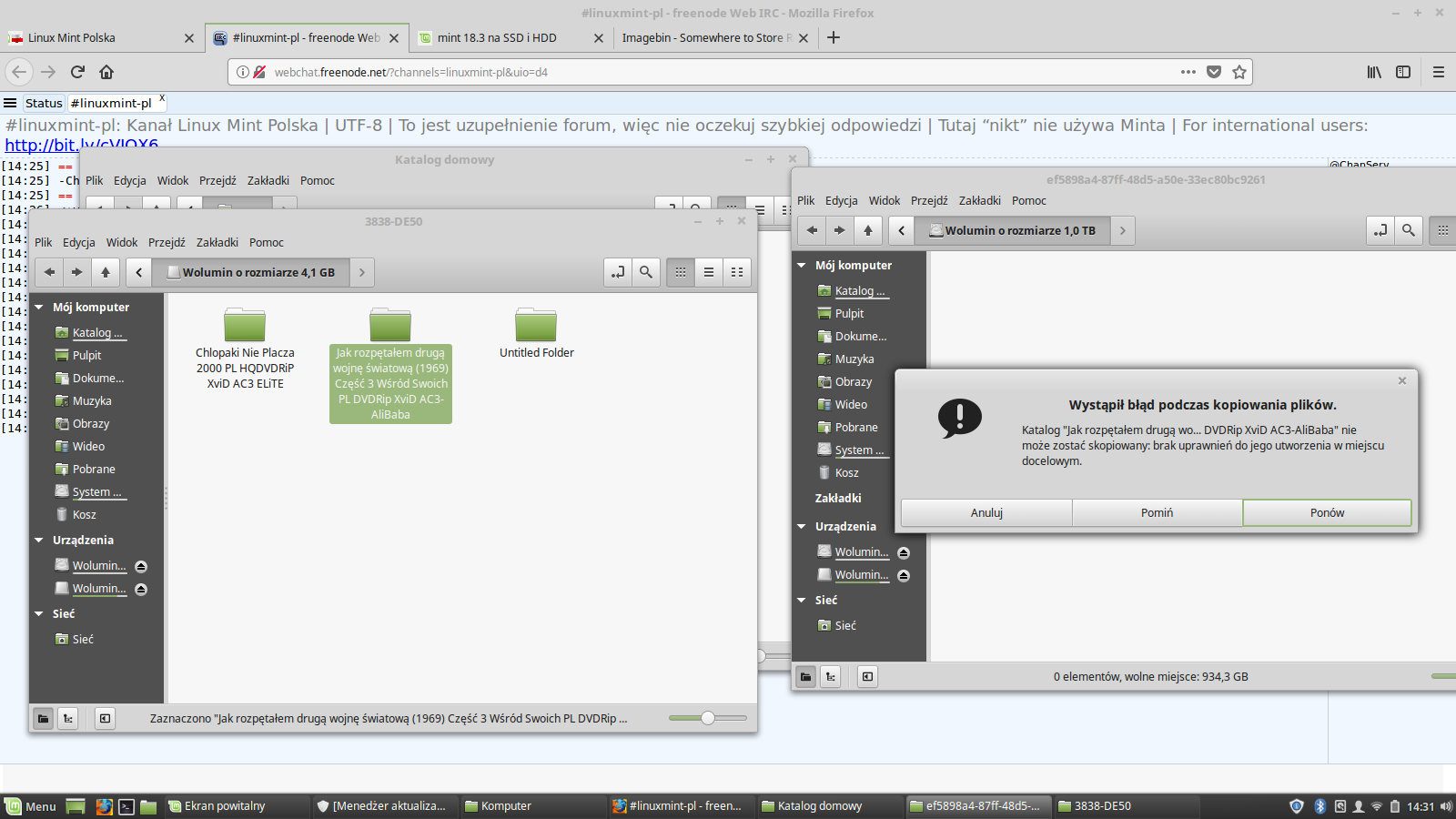Open Mint Menu on taskbar
The height and width of the screenshot is (819, 1456).
(x=31, y=806)
